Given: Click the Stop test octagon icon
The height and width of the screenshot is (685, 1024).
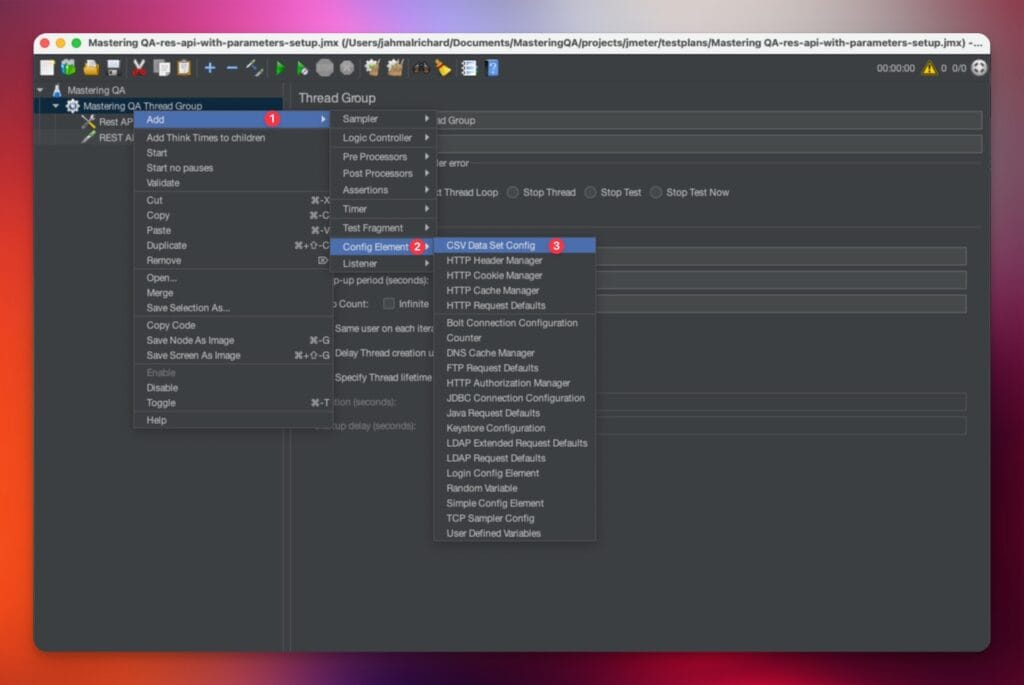Looking at the screenshot, I should 325,68.
